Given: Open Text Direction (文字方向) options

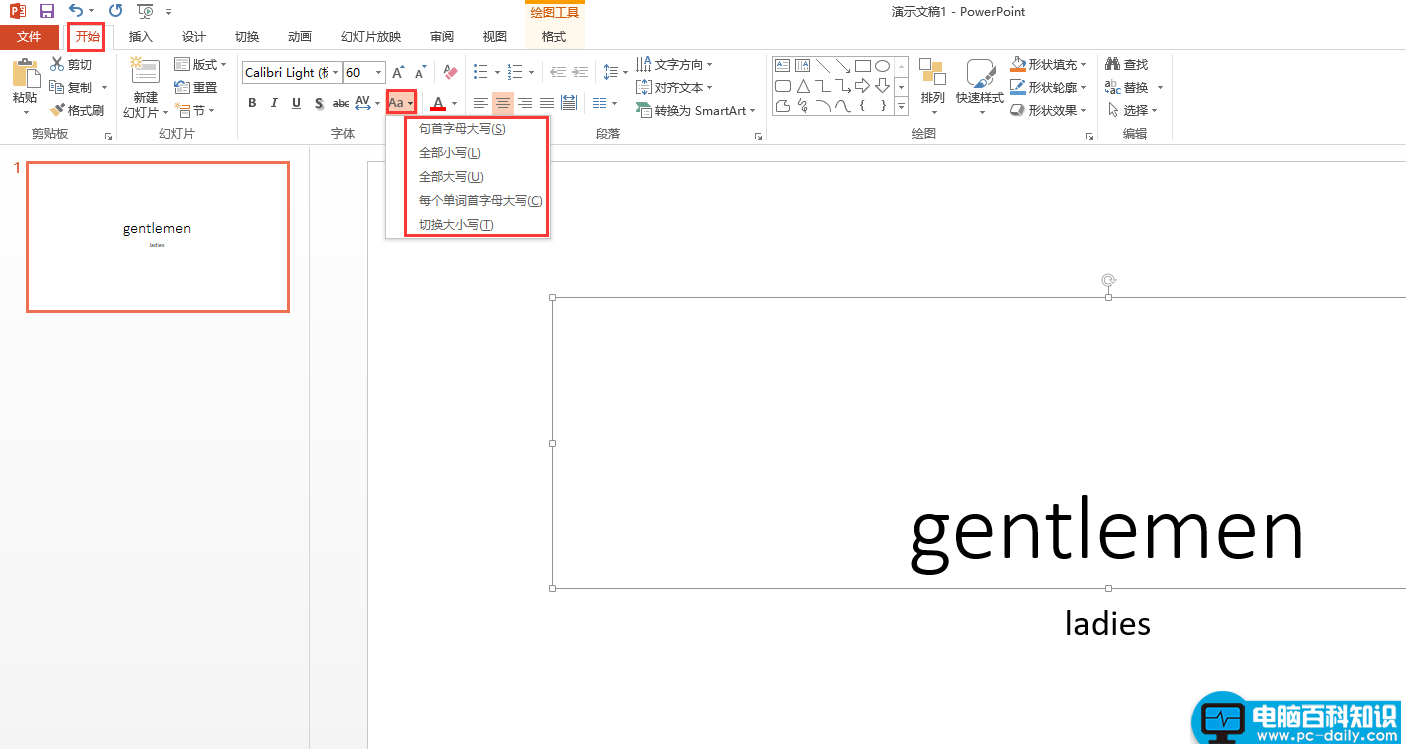Looking at the screenshot, I should 675,64.
